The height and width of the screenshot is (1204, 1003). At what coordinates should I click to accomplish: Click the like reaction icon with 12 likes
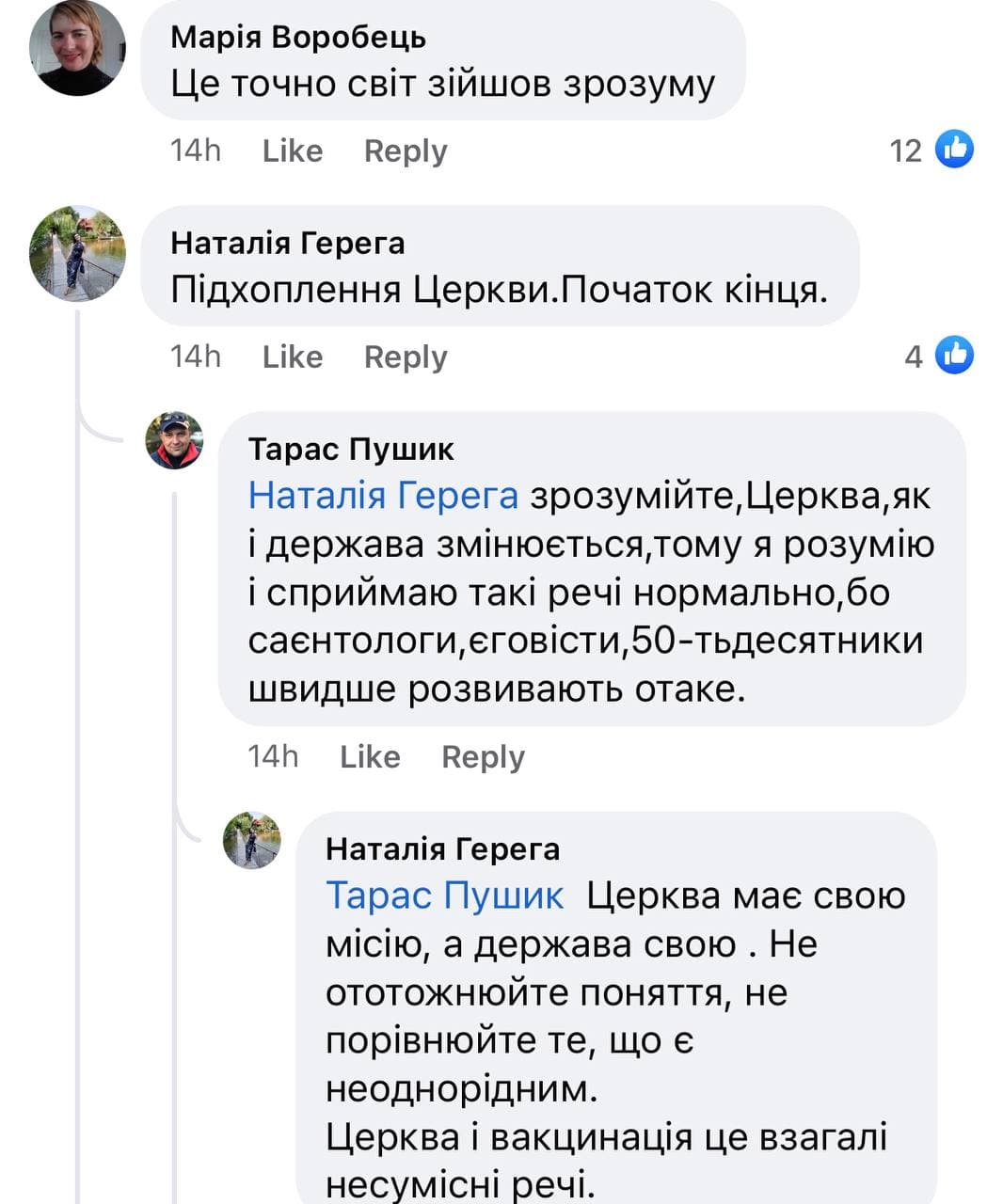[954, 150]
